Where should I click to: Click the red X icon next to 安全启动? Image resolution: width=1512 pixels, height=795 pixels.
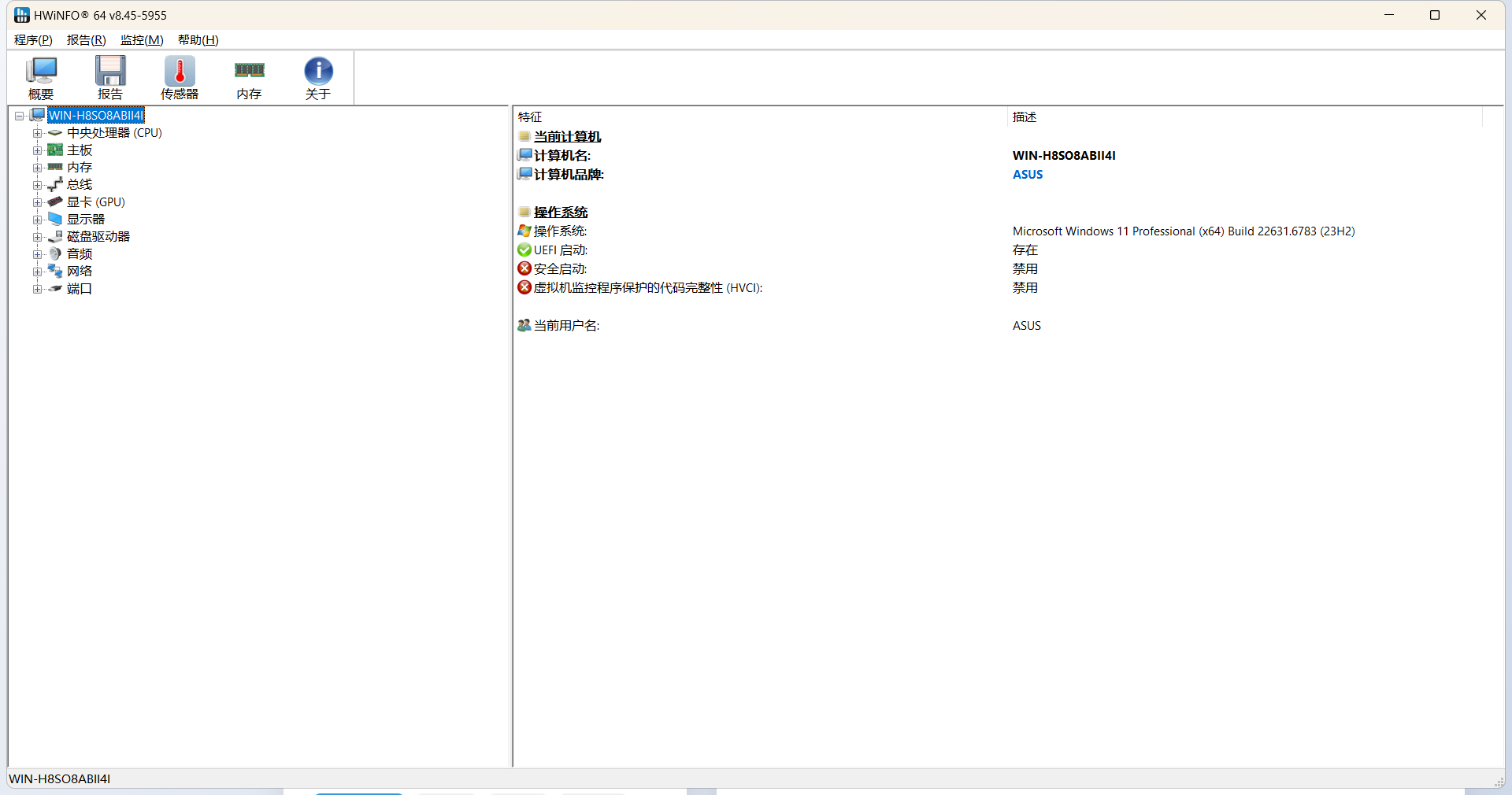pyautogui.click(x=524, y=268)
